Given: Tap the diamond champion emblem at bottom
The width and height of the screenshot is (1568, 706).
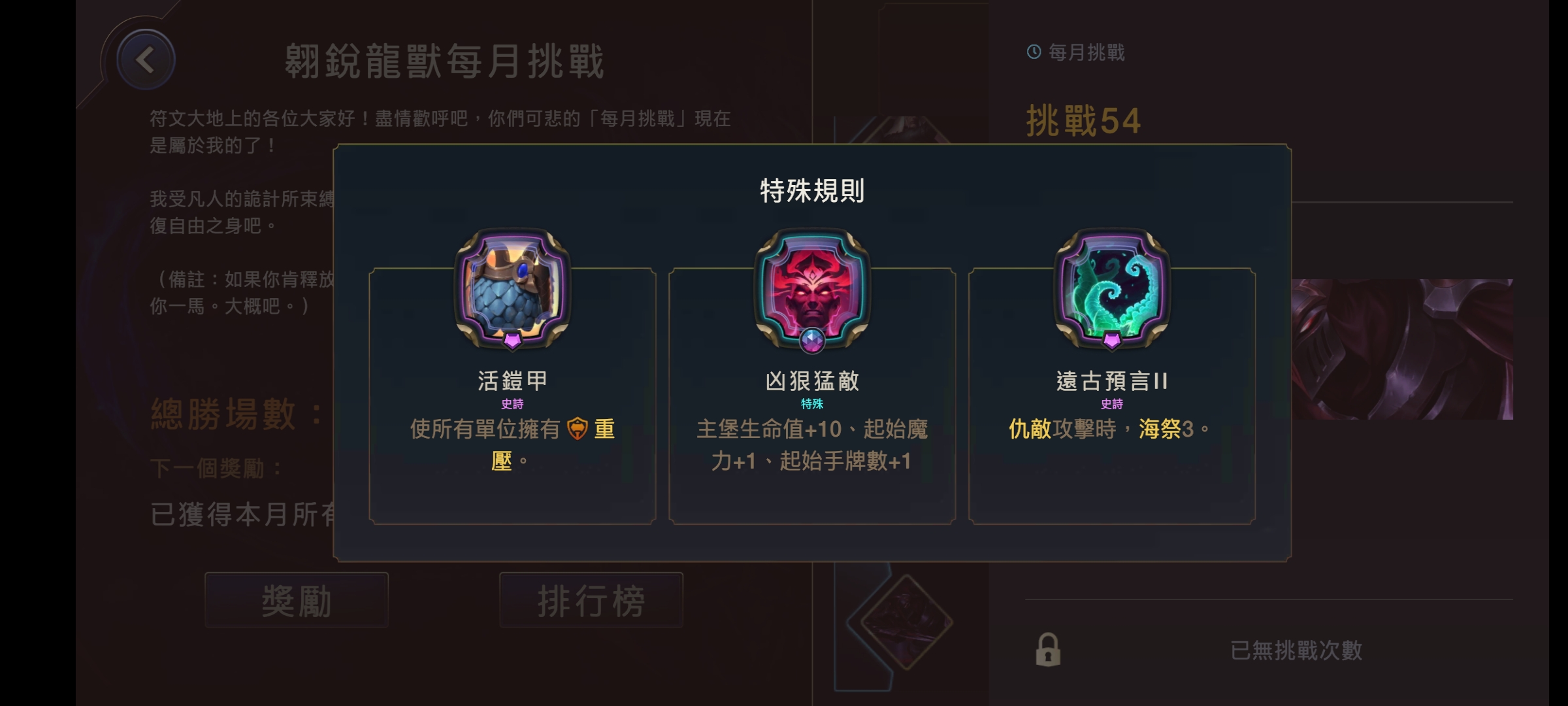Looking at the screenshot, I should coord(906,622).
